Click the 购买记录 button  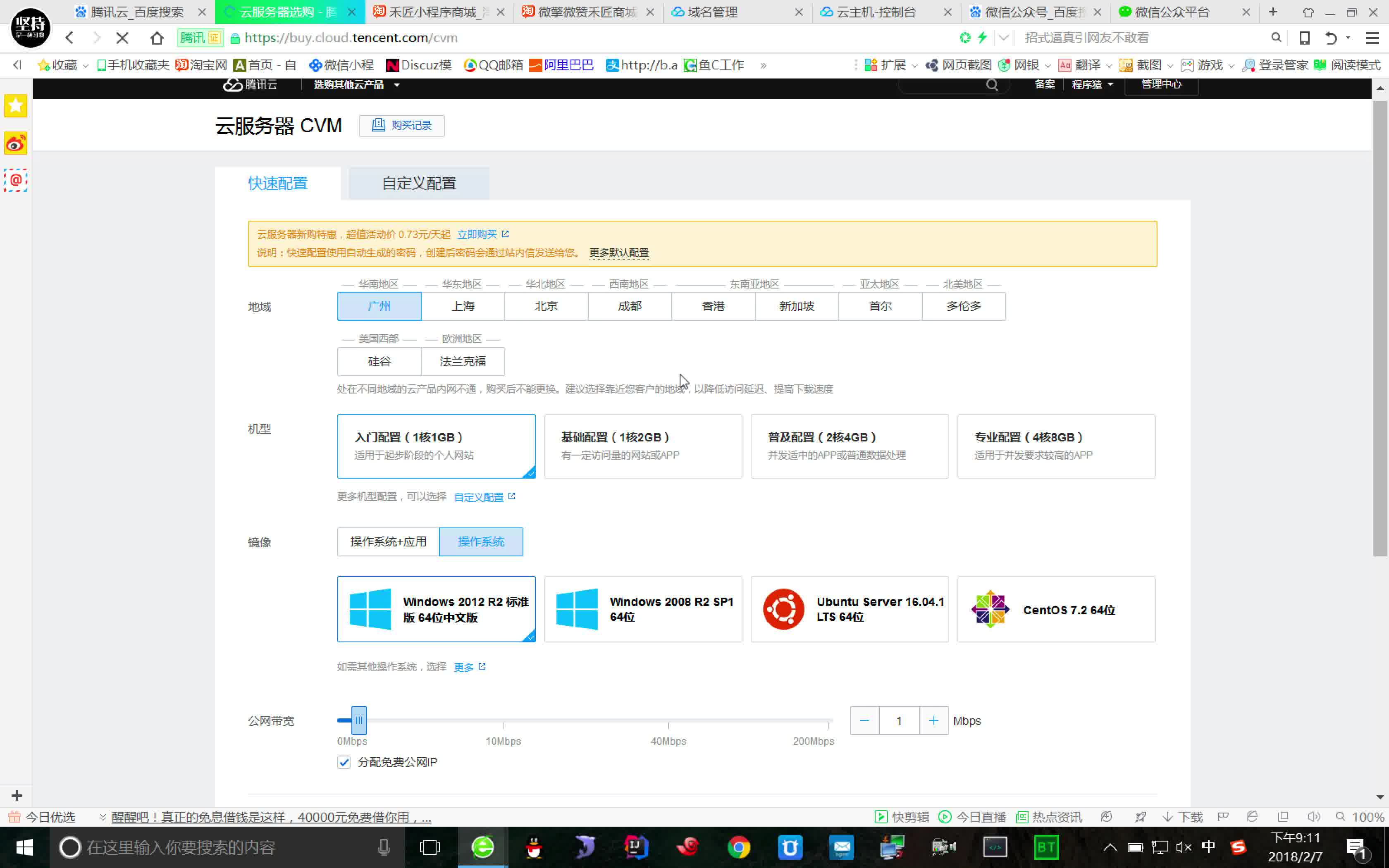click(402, 126)
